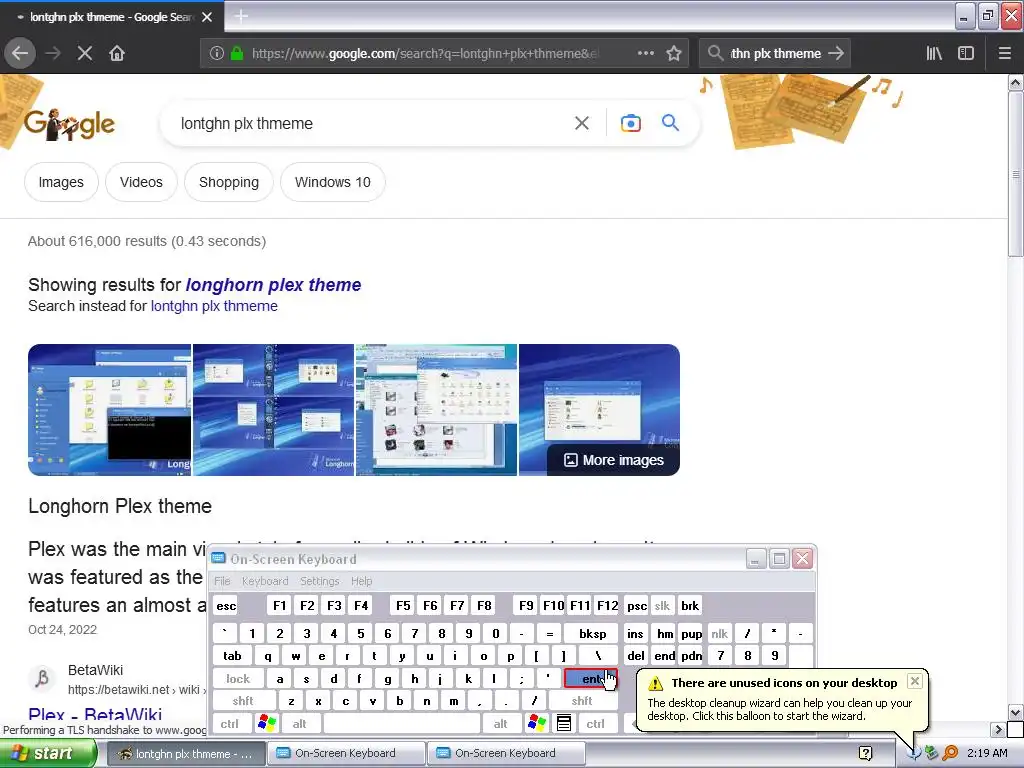Filter results by Images

(x=61, y=182)
